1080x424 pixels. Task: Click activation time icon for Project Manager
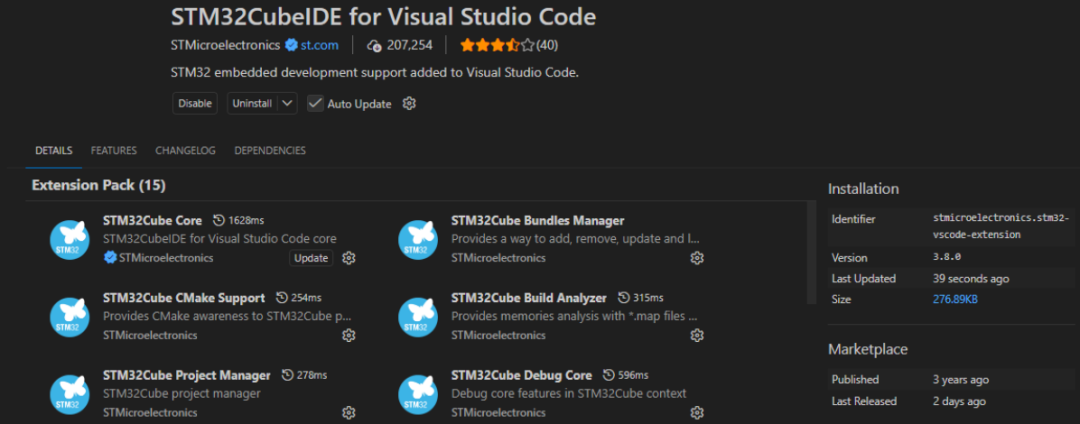pos(287,376)
